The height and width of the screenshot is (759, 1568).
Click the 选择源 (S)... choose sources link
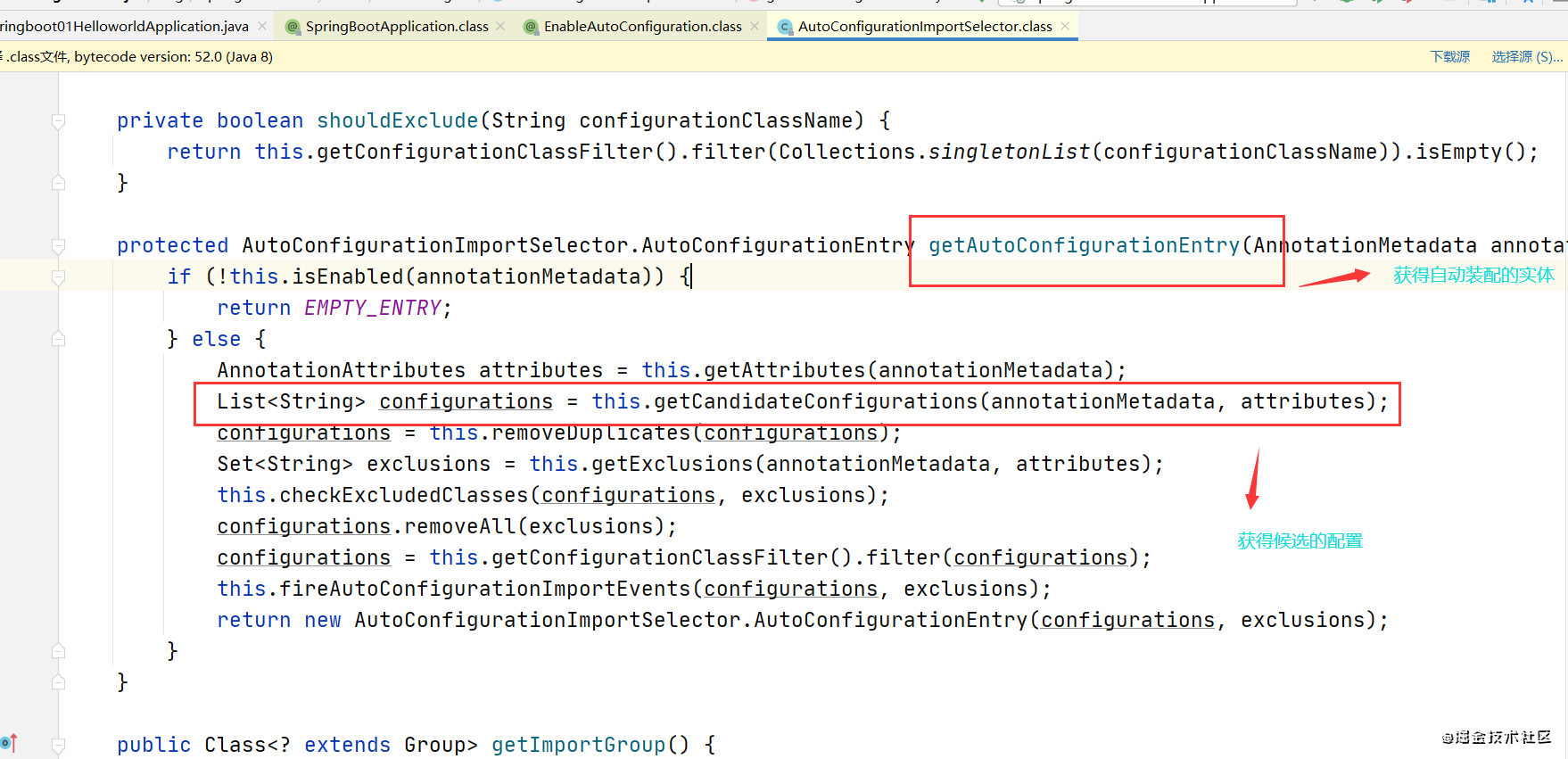tap(1527, 56)
